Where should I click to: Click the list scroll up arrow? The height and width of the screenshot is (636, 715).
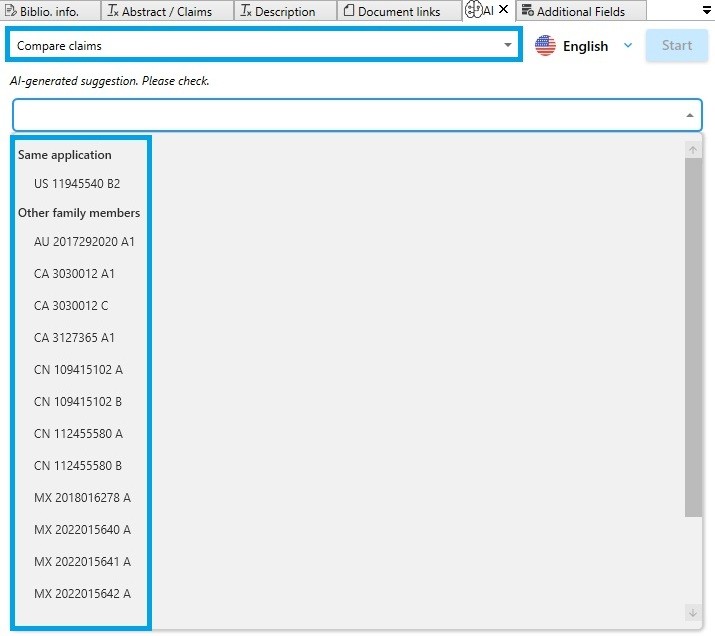[x=692, y=150]
